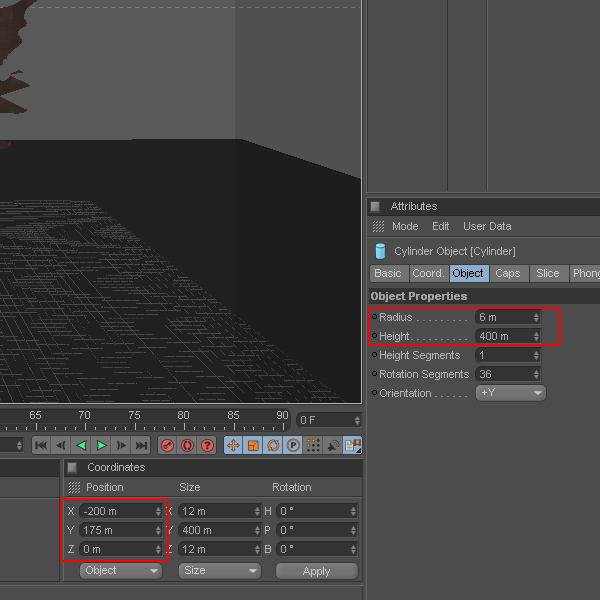Screen dimensions: 600x600
Task: Open the Orientation +Y dropdown
Action: click(511, 393)
